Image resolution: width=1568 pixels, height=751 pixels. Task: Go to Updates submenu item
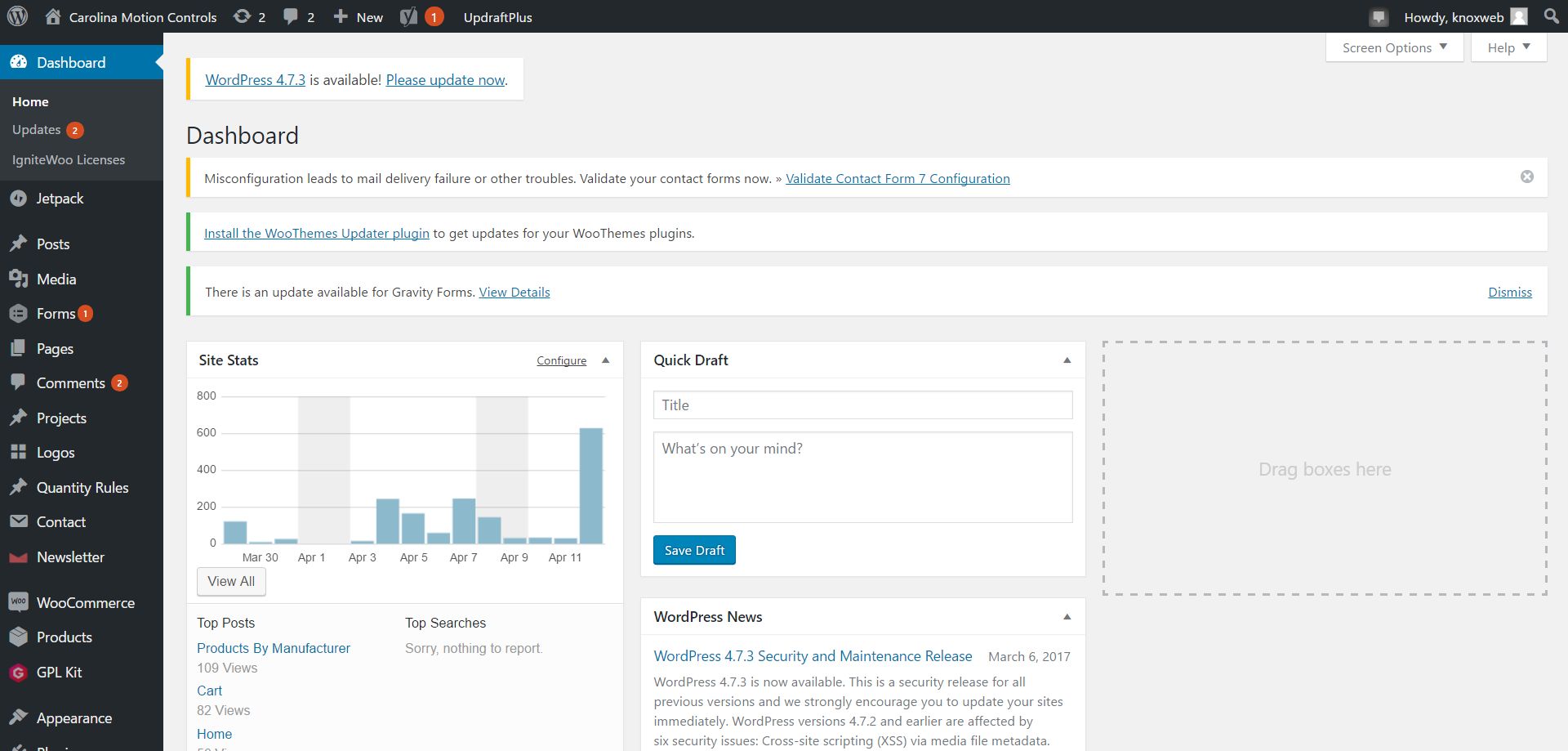pyautogui.click(x=37, y=130)
